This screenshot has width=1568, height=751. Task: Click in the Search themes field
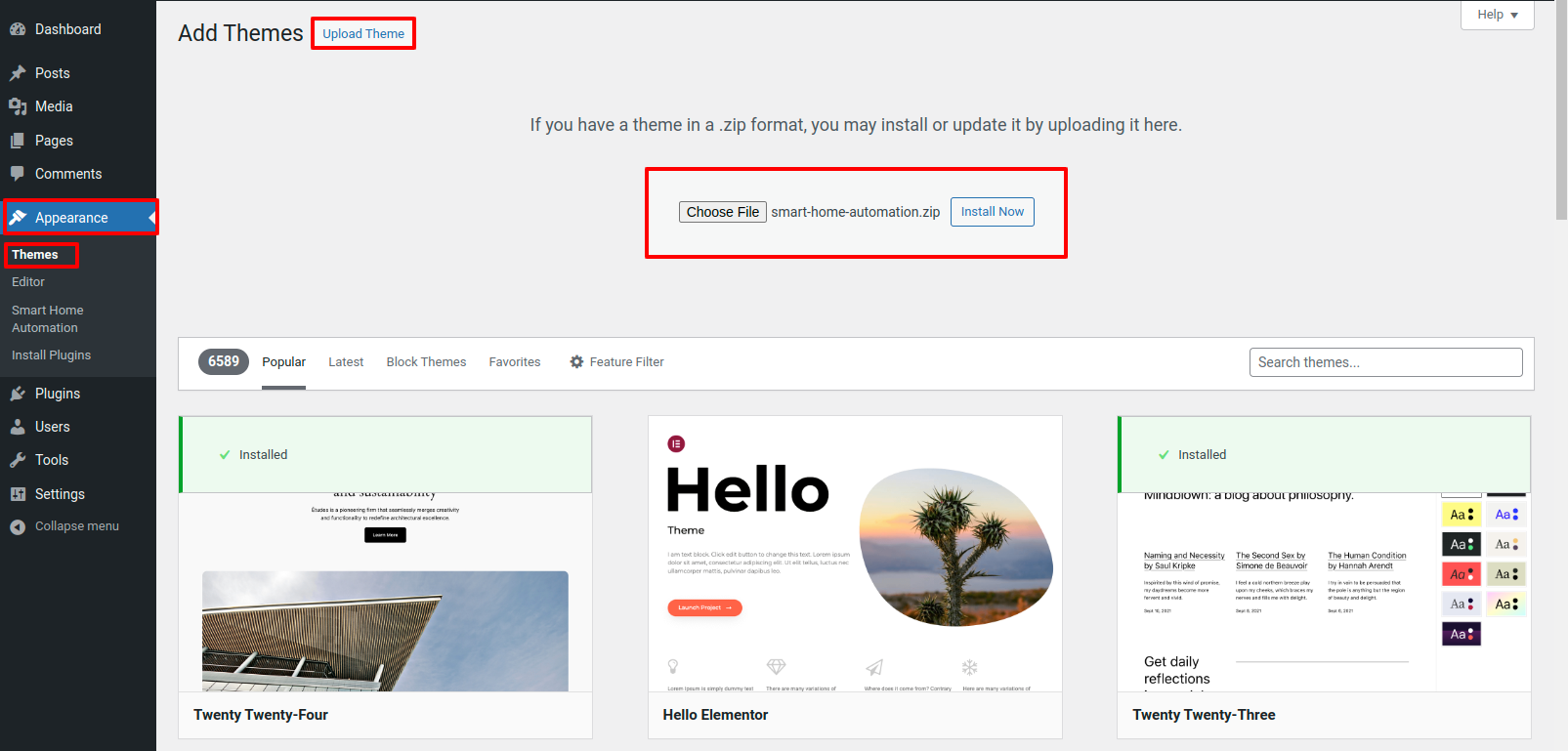1385,362
